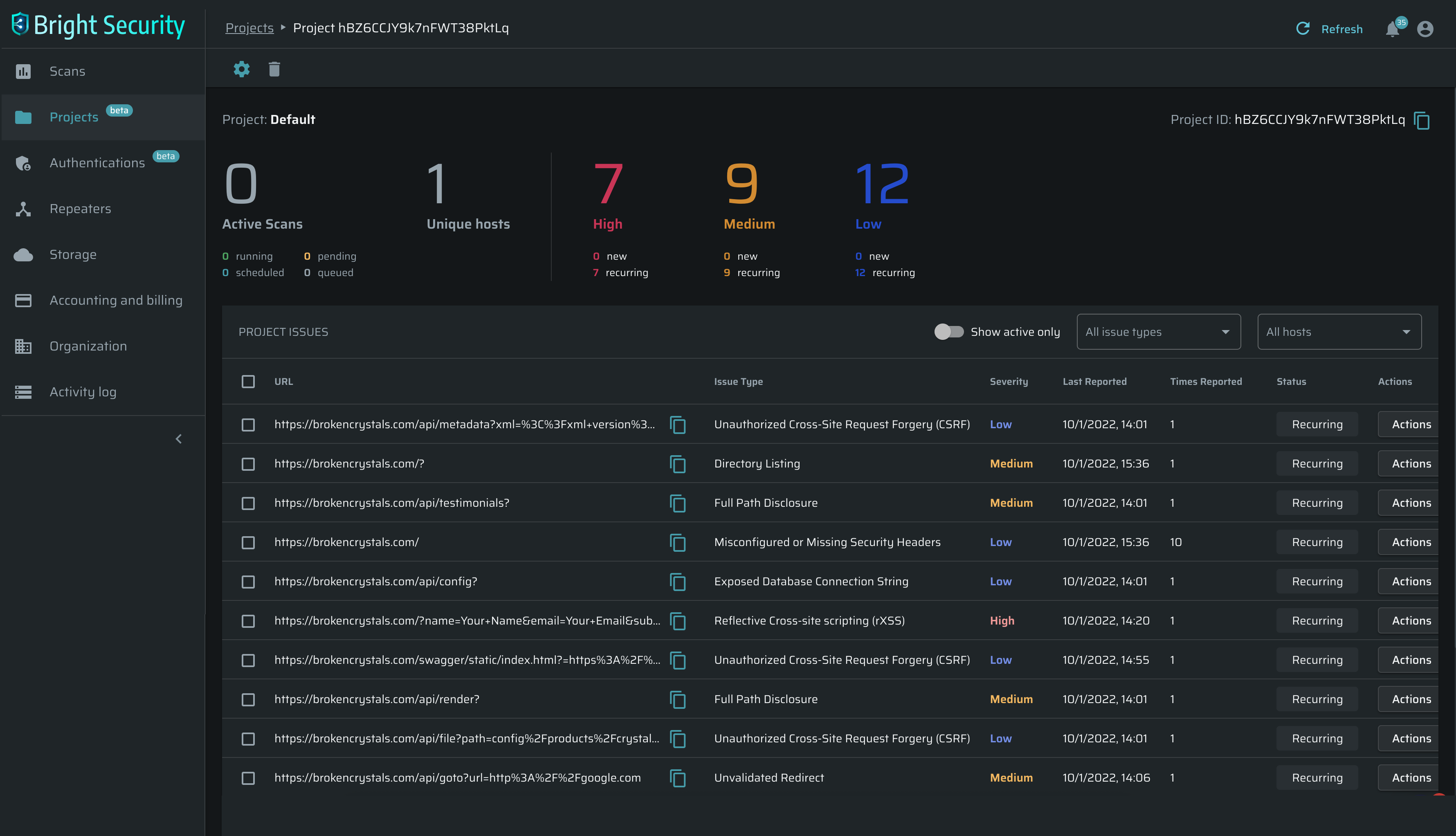Click Recurring status for api/render issue
The height and width of the screenshot is (836, 1456).
(1317, 699)
